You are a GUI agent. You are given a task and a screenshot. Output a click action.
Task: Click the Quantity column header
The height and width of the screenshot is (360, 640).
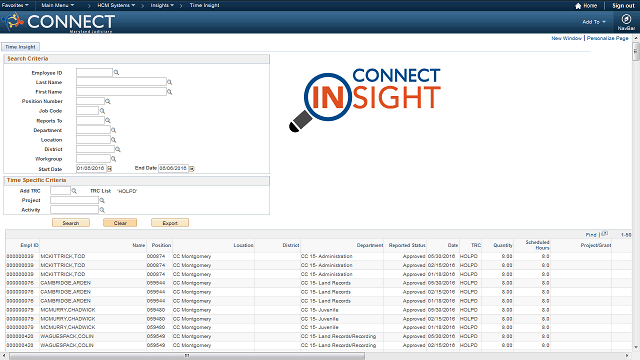[503, 245]
